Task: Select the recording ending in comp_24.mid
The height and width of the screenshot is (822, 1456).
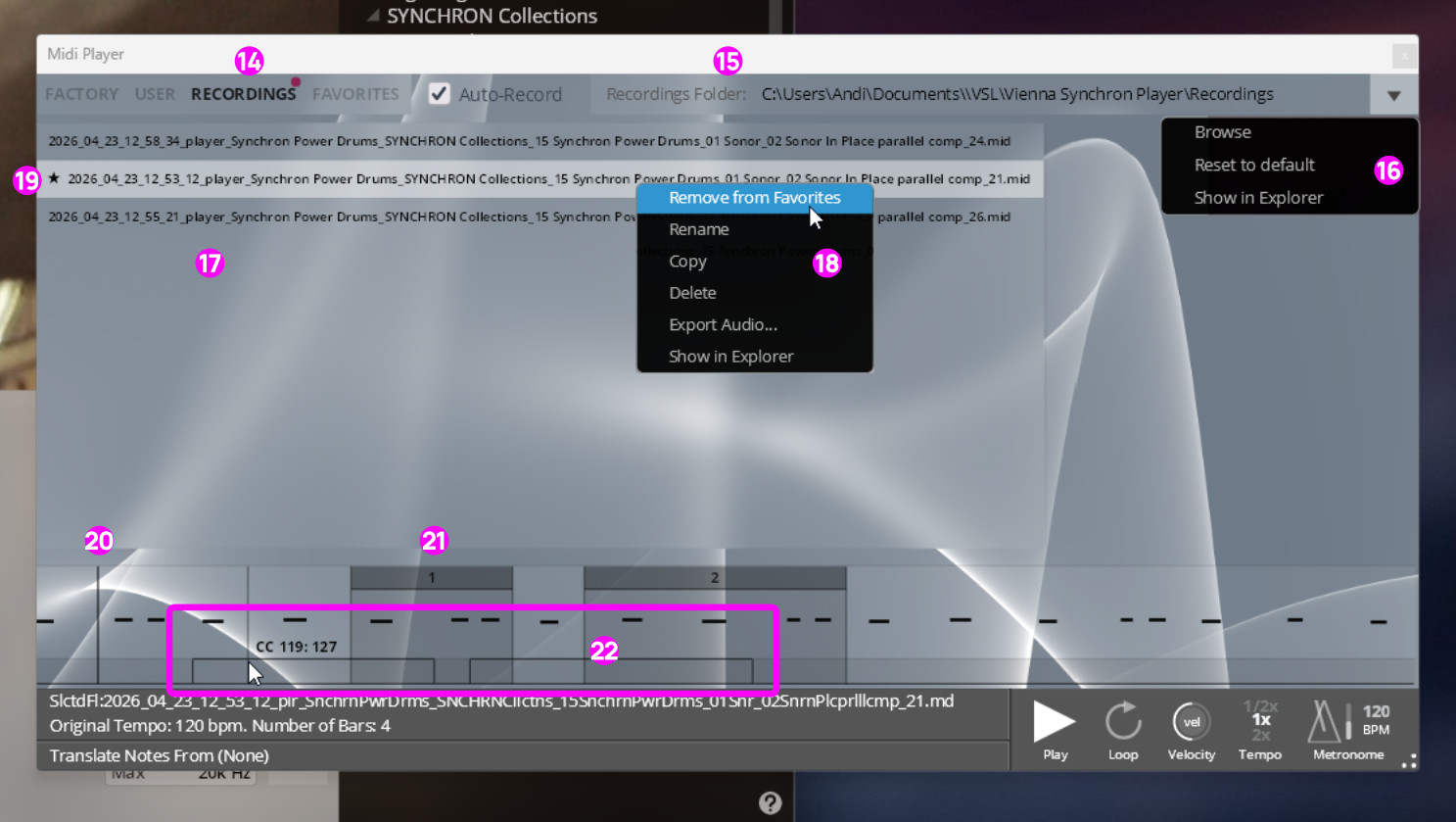Action: tap(529, 141)
